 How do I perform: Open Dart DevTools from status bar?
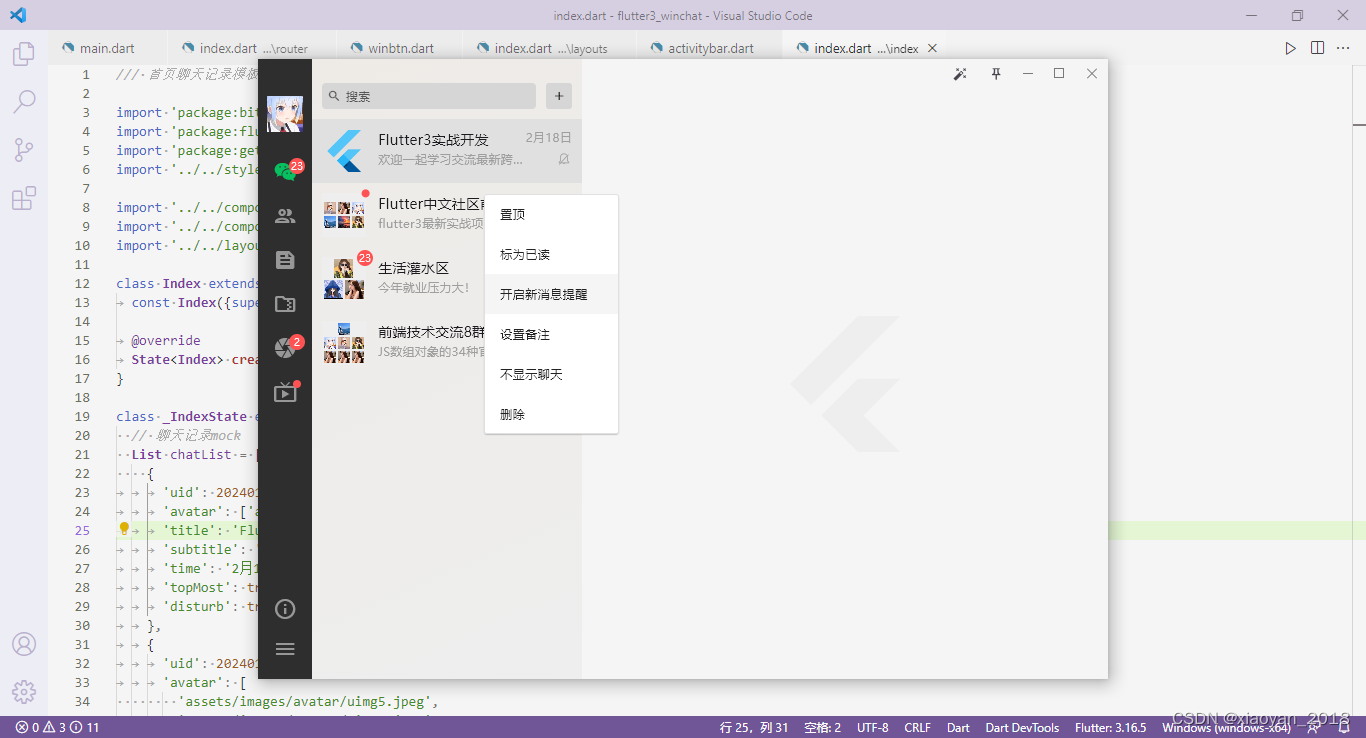coord(1022,727)
